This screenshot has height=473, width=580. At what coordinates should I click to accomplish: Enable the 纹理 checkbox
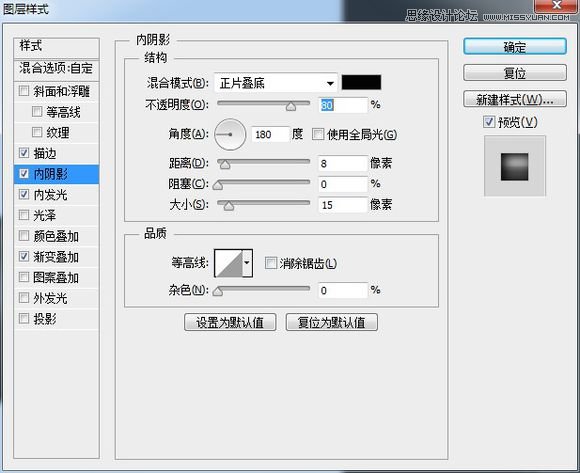(37, 132)
